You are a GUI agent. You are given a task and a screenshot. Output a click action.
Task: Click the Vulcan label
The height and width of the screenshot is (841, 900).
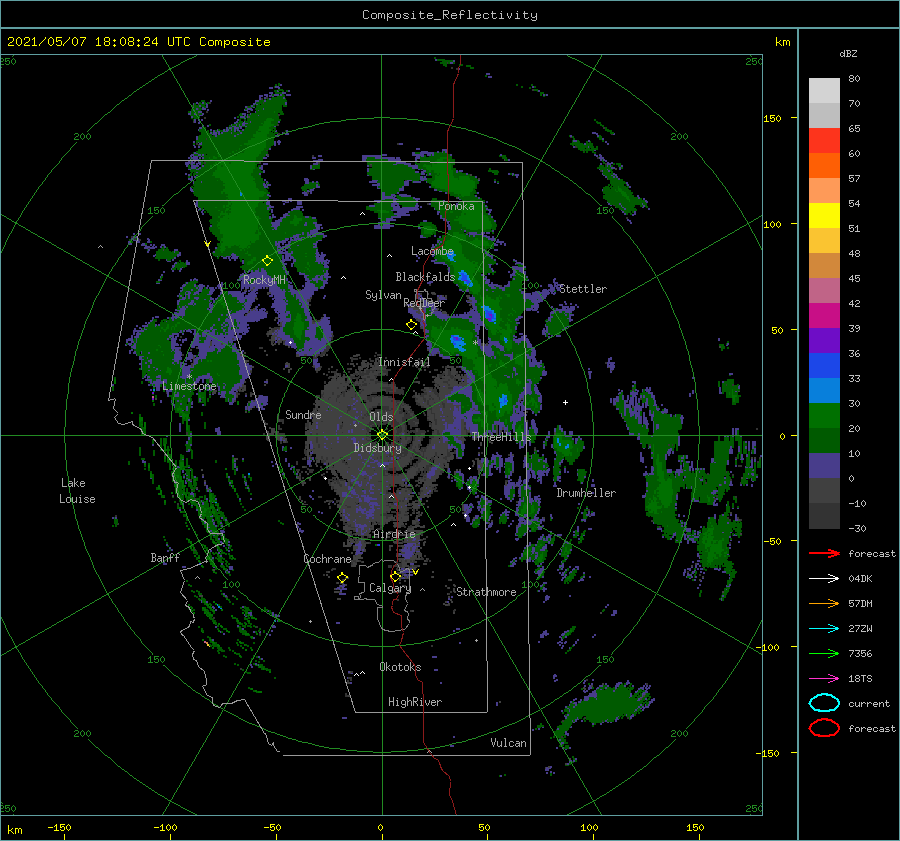[509, 743]
